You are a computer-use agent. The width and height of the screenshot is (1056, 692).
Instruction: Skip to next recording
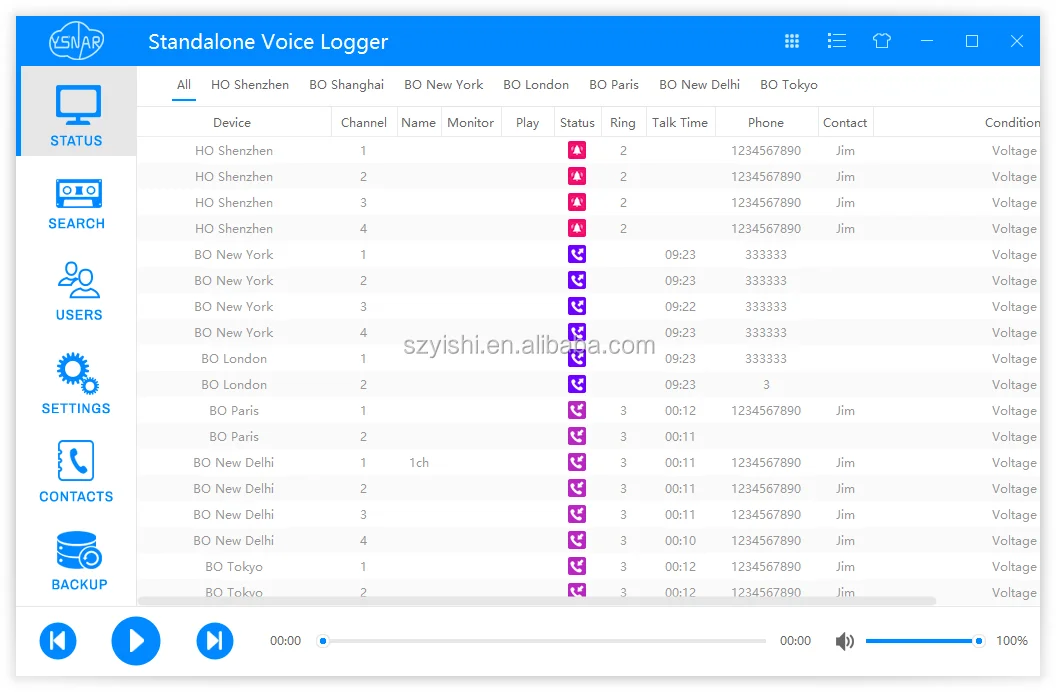214,641
